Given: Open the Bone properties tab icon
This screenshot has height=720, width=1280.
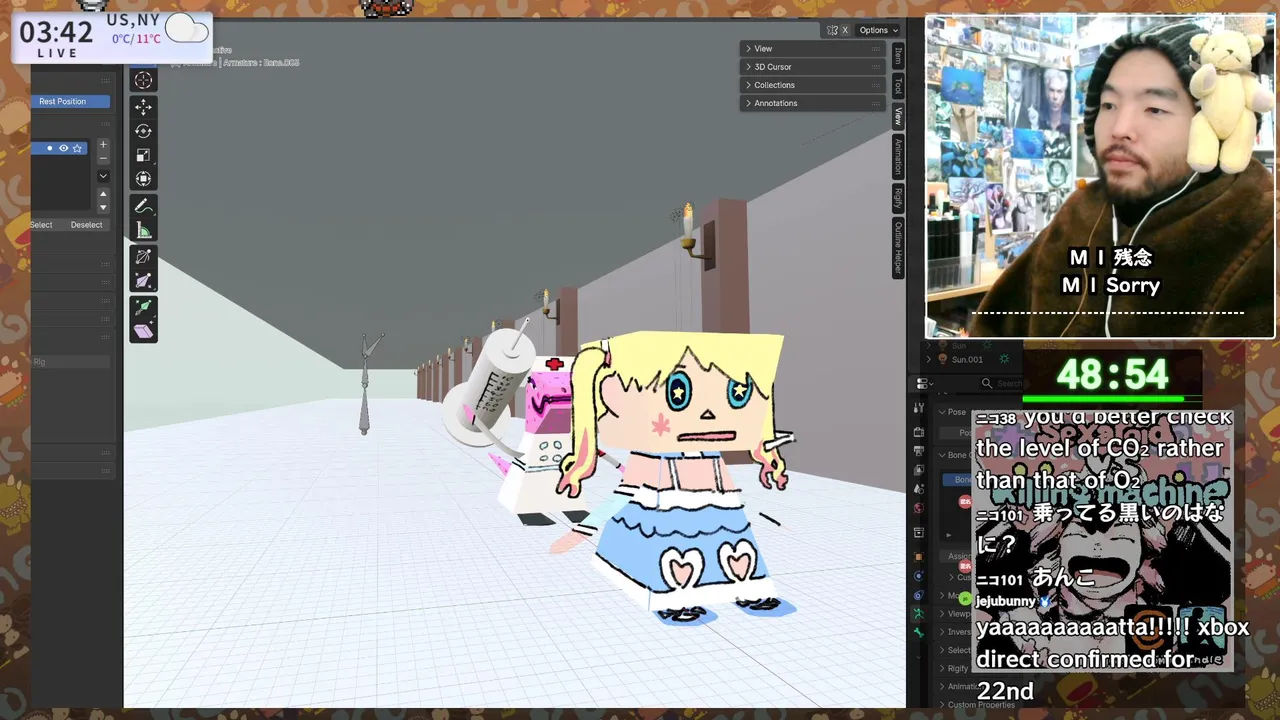Looking at the screenshot, I should pos(919,633).
